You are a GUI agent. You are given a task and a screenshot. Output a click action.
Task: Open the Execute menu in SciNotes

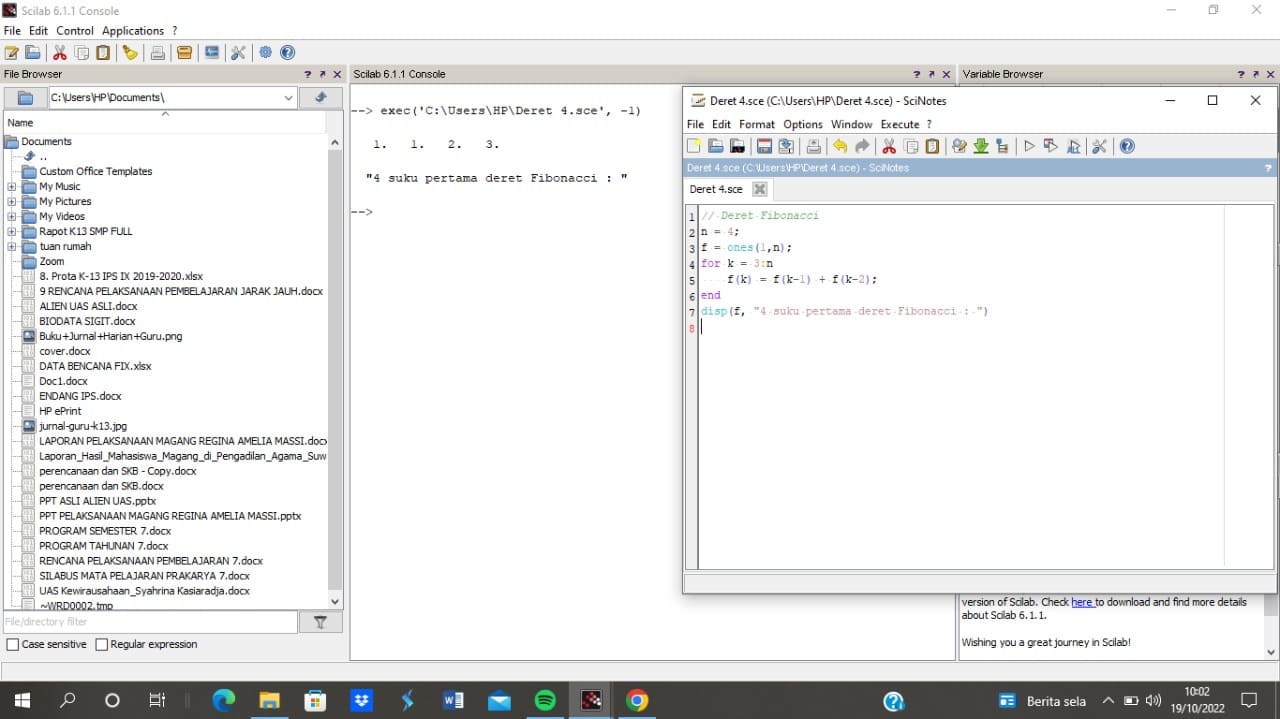[900, 124]
